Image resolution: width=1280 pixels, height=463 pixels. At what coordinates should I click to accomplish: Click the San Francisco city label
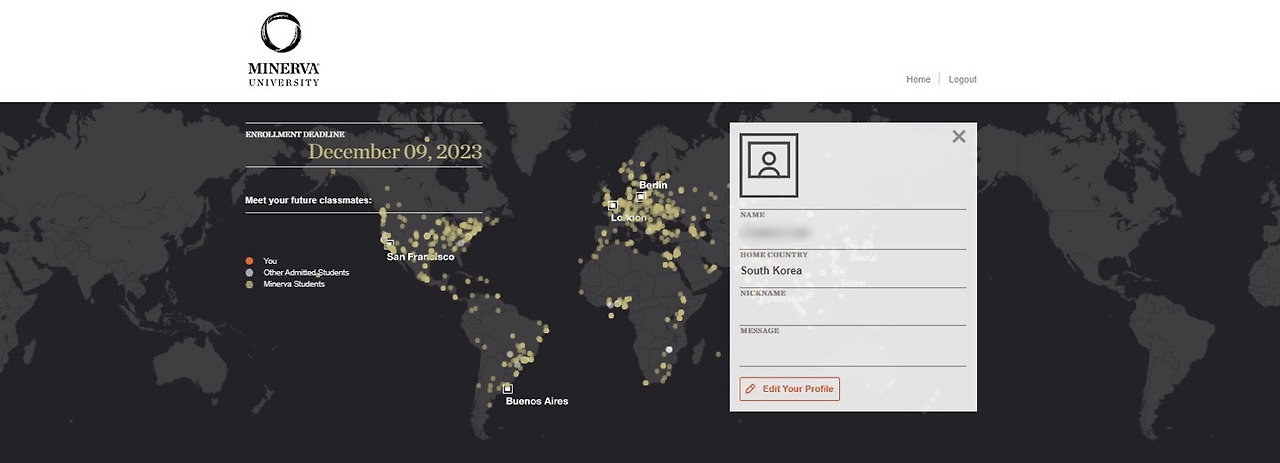click(x=421, y=257)
